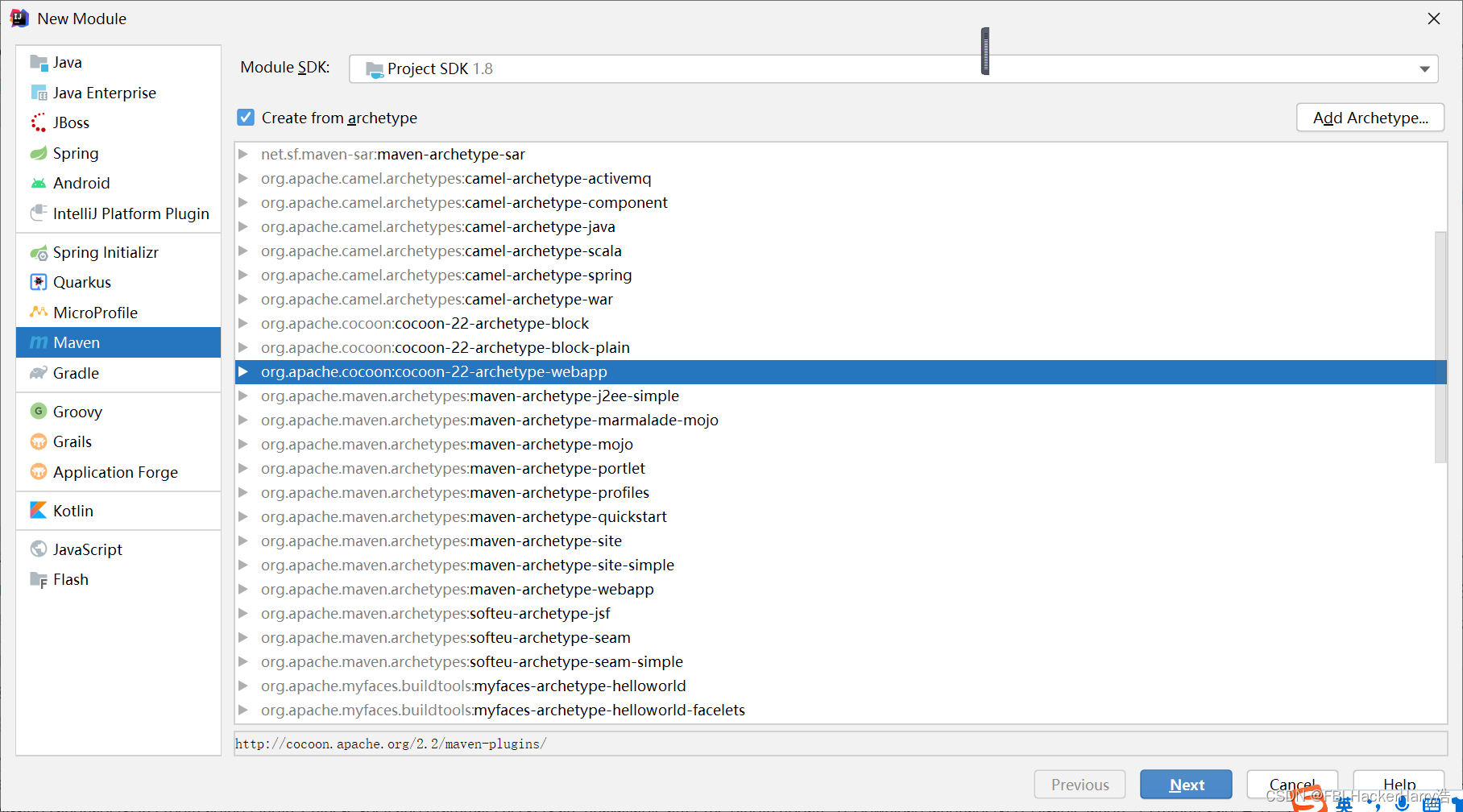Select cocoon-22-archetype-block-plain row

coord(840,347)
